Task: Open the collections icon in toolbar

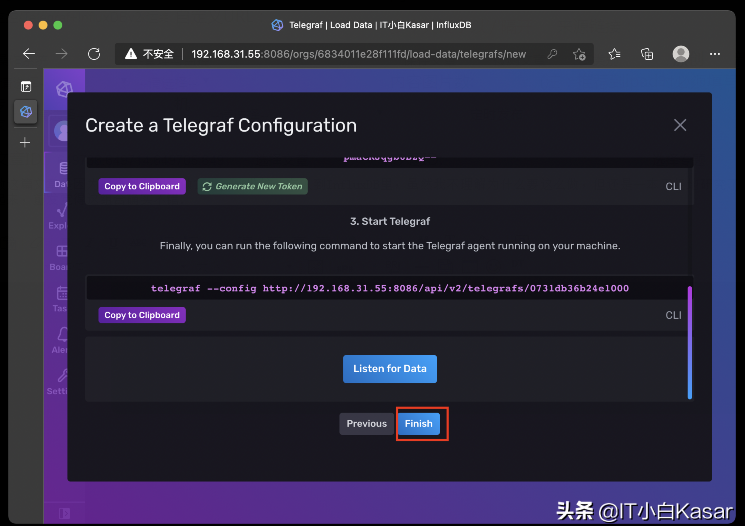Action: (647, 54)
